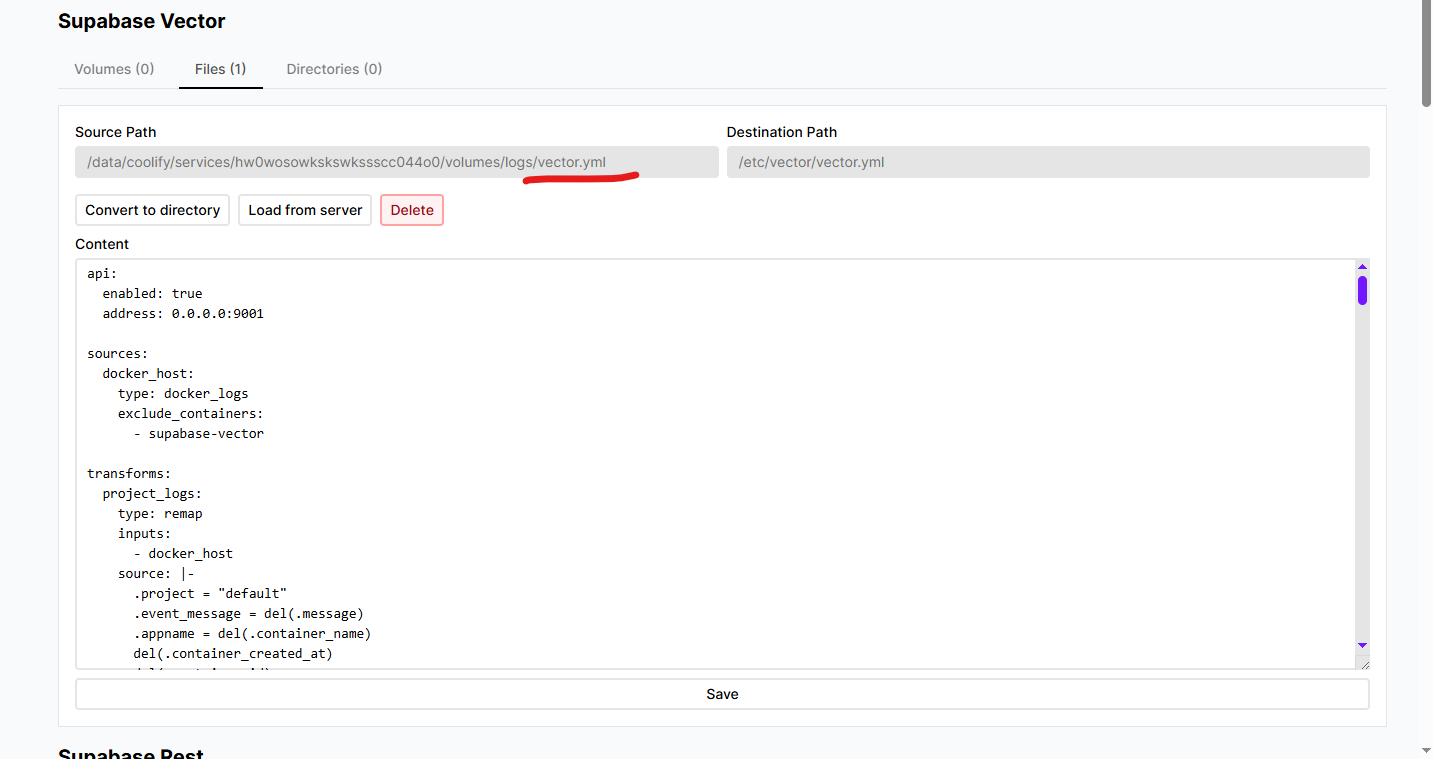Open the Directories (0) tab

[x=334, y=69]
